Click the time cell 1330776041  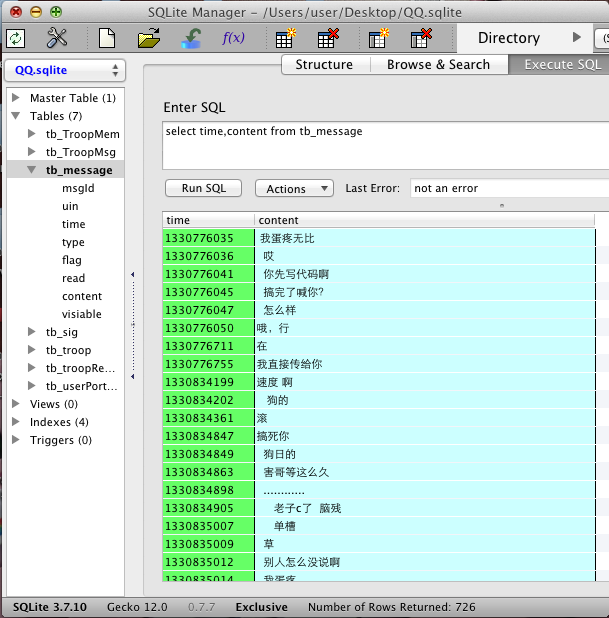pyautogui.click(x=208, y=274)
